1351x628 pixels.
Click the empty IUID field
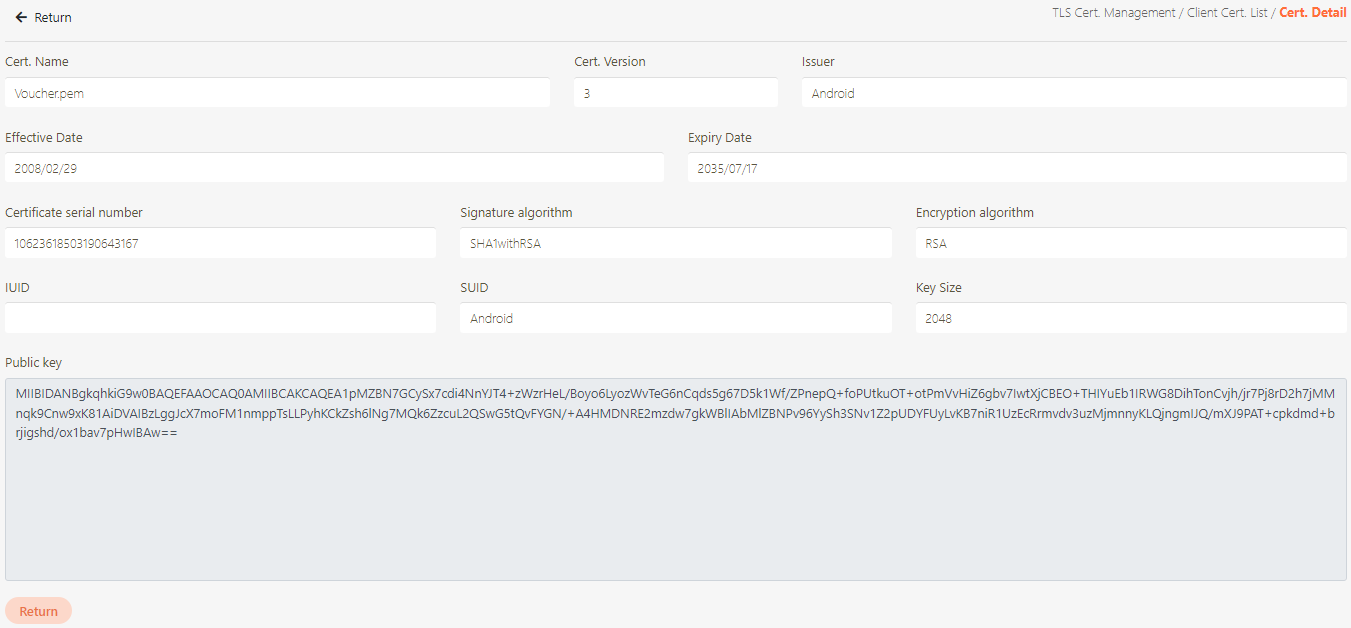point(220,318)
